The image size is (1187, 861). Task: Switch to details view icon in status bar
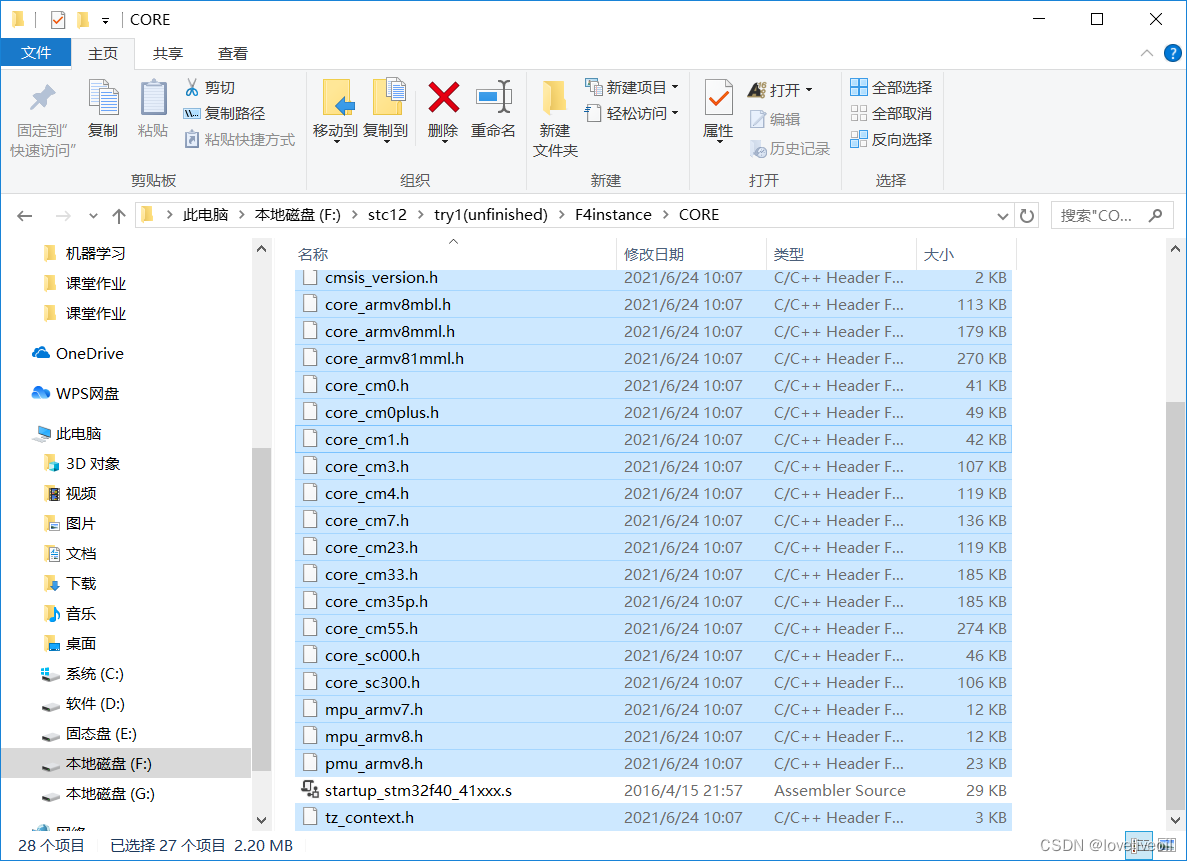click(1139, 846)
